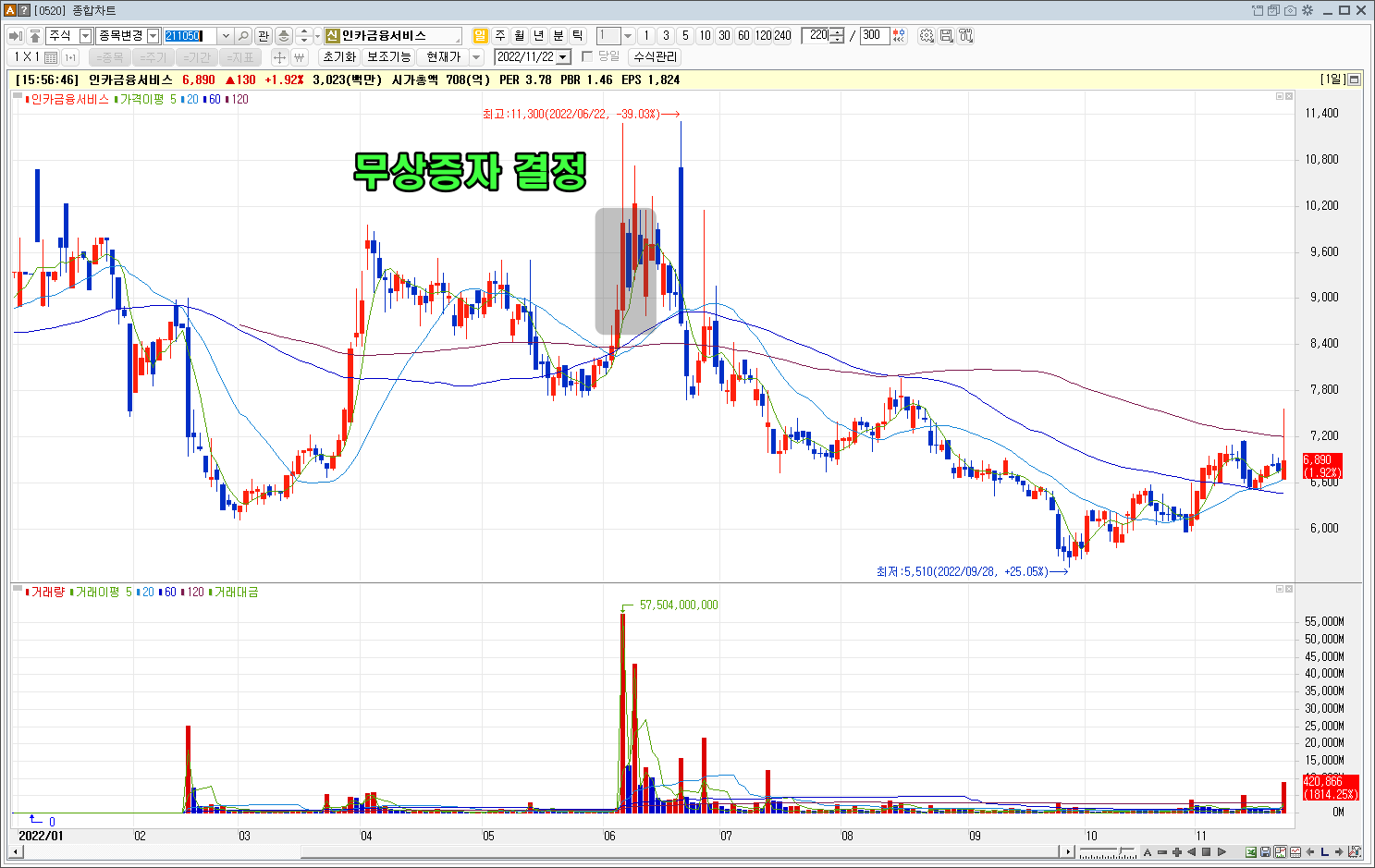Select the 년 (yearly) period toggle
Screen dimensions: 1375x868
point(538,35)
